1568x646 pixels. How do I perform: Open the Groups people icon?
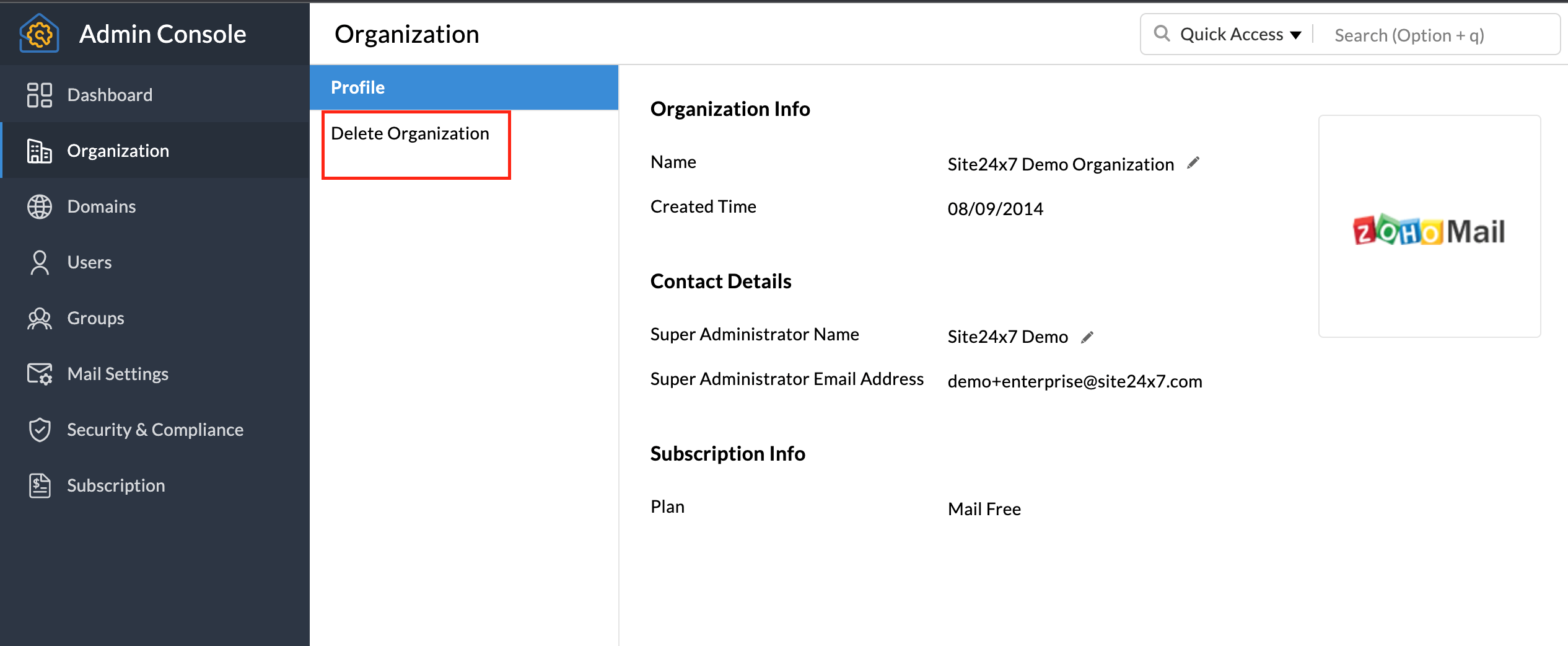click(x=39, y=318)
